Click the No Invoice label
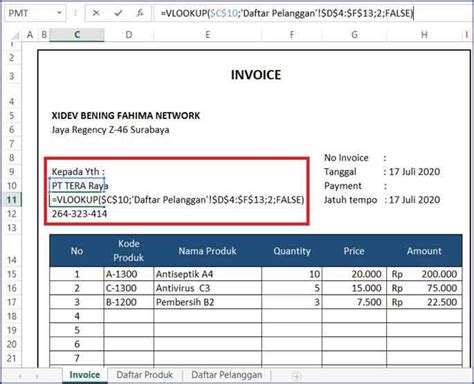This screenshot has height=384, width=474. click(346, 158)
